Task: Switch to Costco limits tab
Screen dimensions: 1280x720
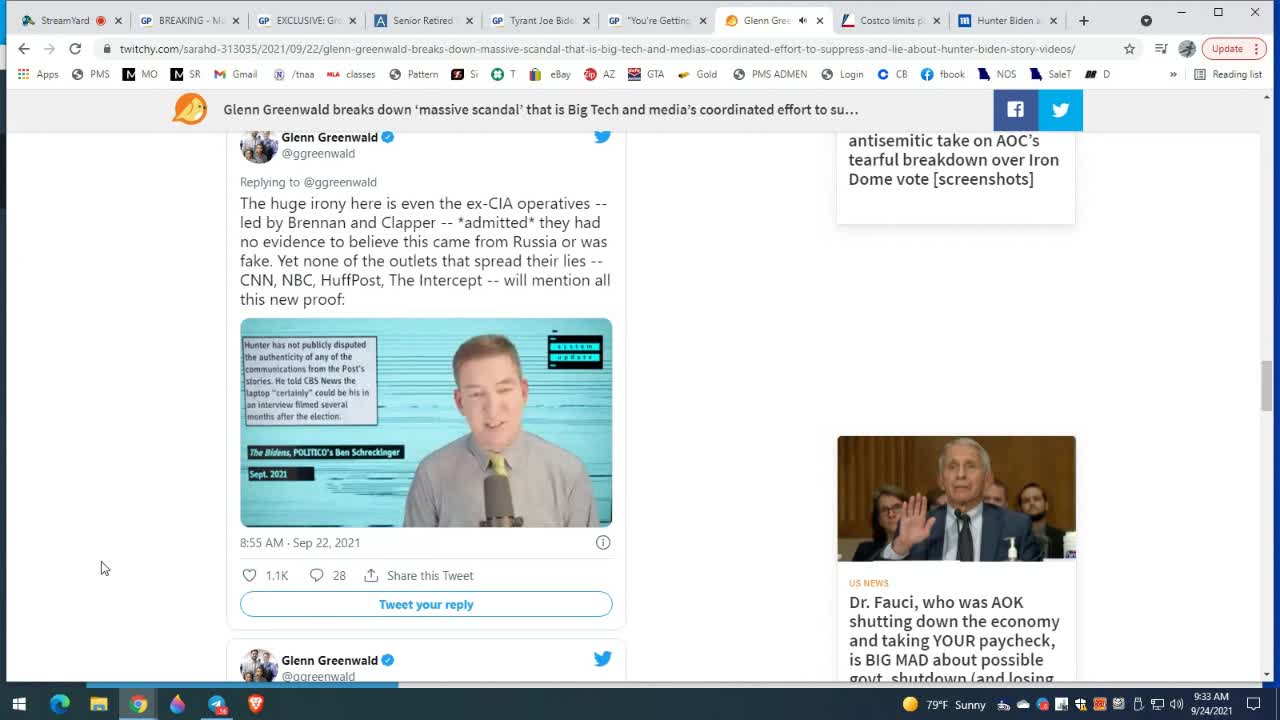Action: coord(888,20)
